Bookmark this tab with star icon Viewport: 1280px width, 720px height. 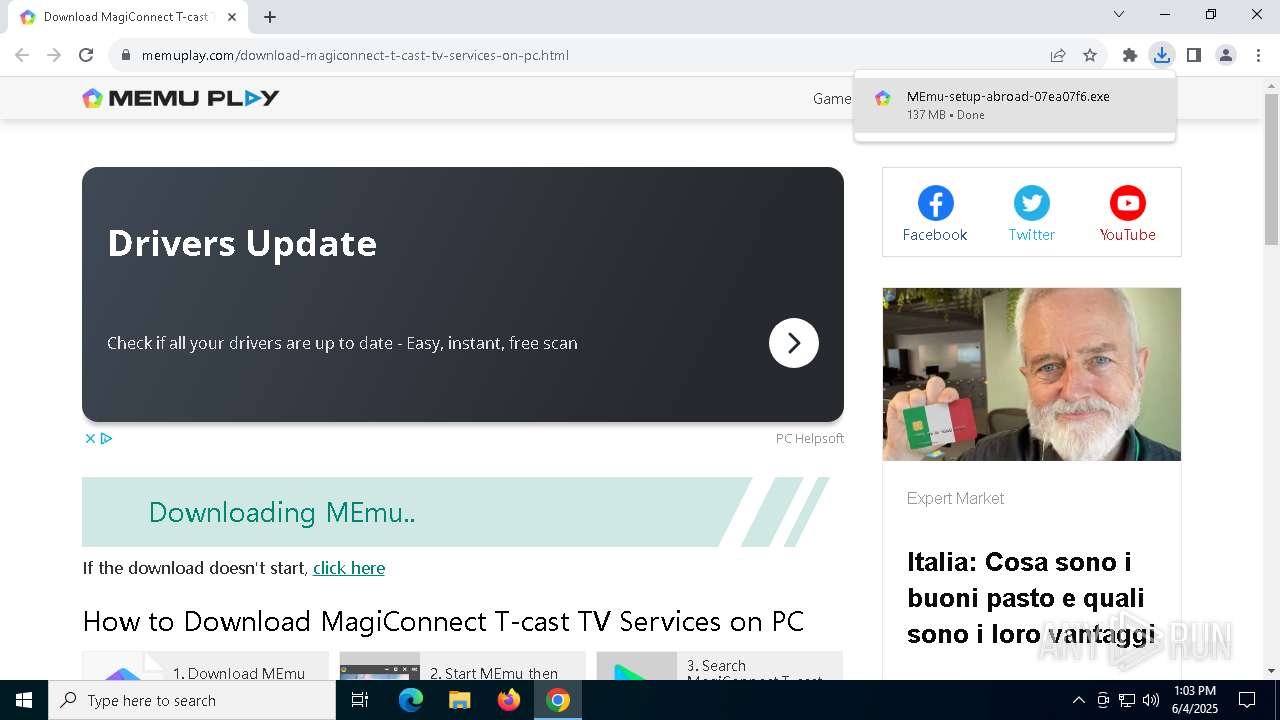(x=1090, y=55)
